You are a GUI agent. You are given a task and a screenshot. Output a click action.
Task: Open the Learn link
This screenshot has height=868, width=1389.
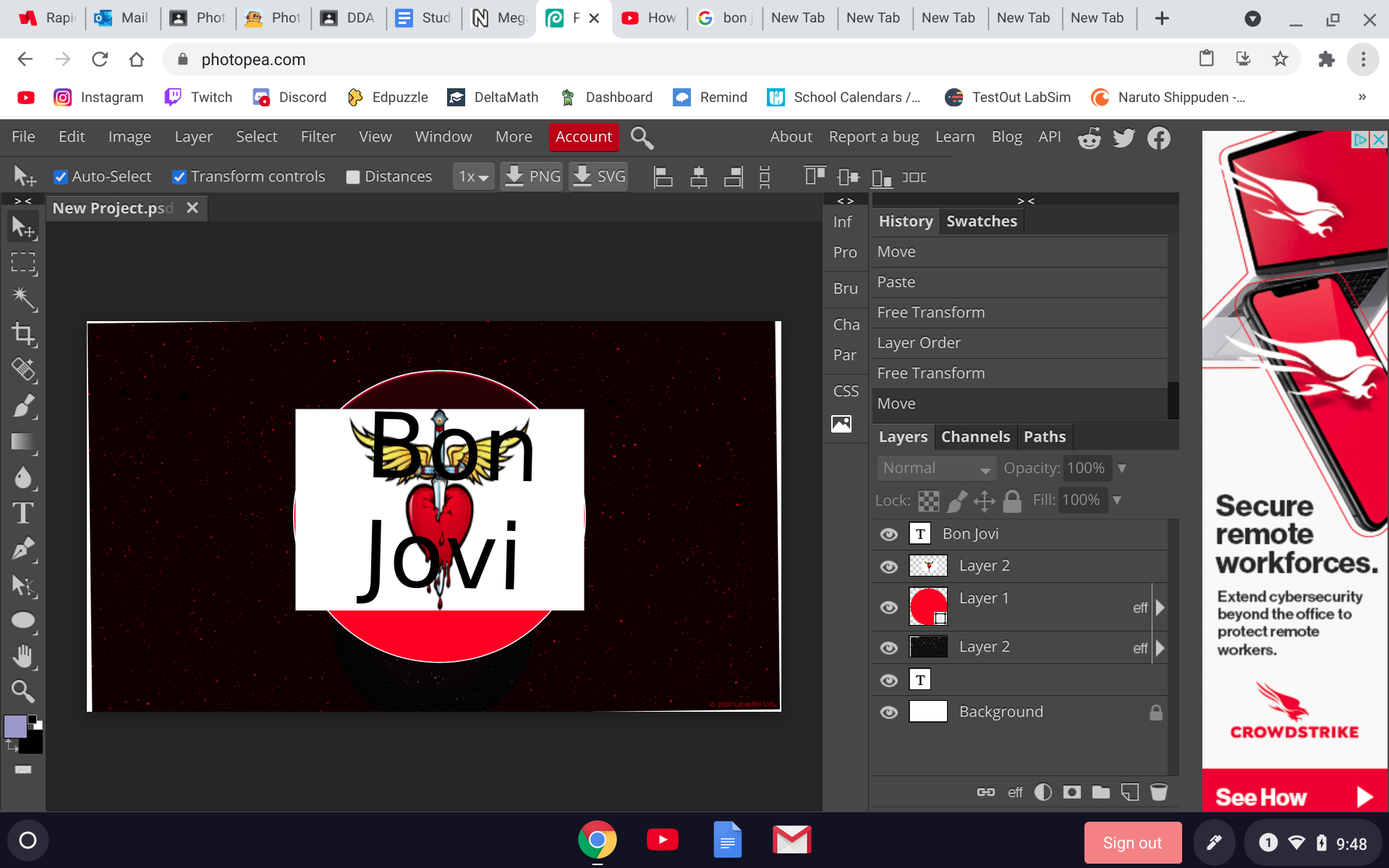[x=955, y=137]
